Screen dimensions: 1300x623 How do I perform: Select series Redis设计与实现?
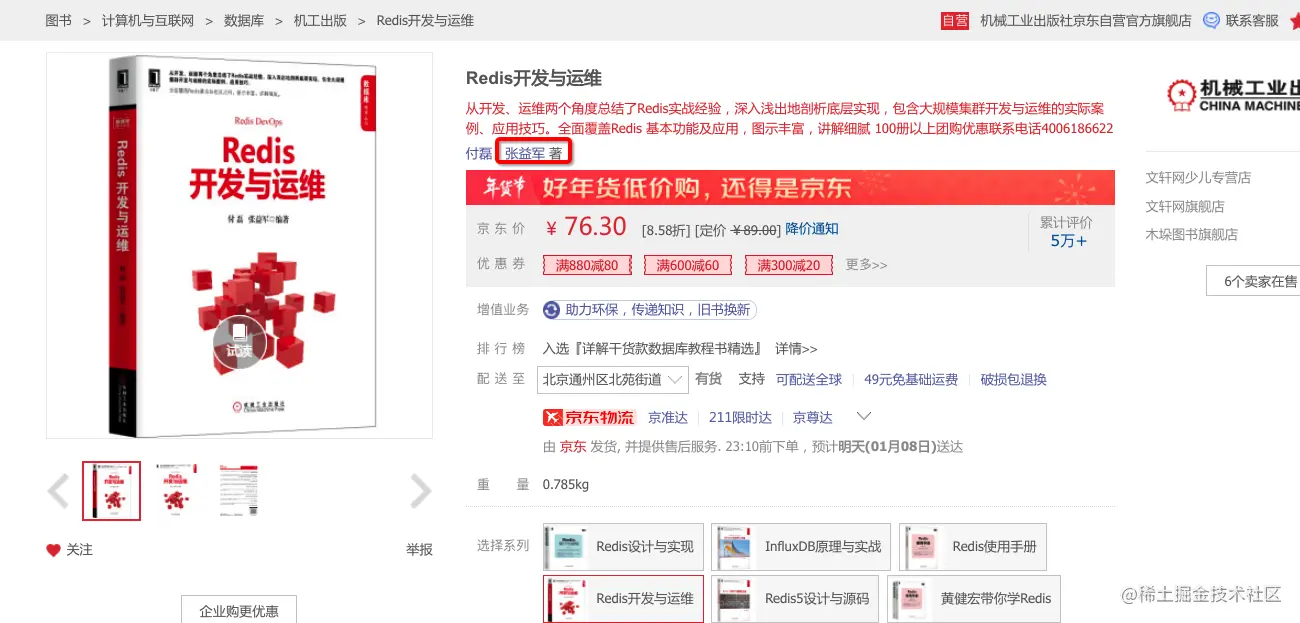623,547
